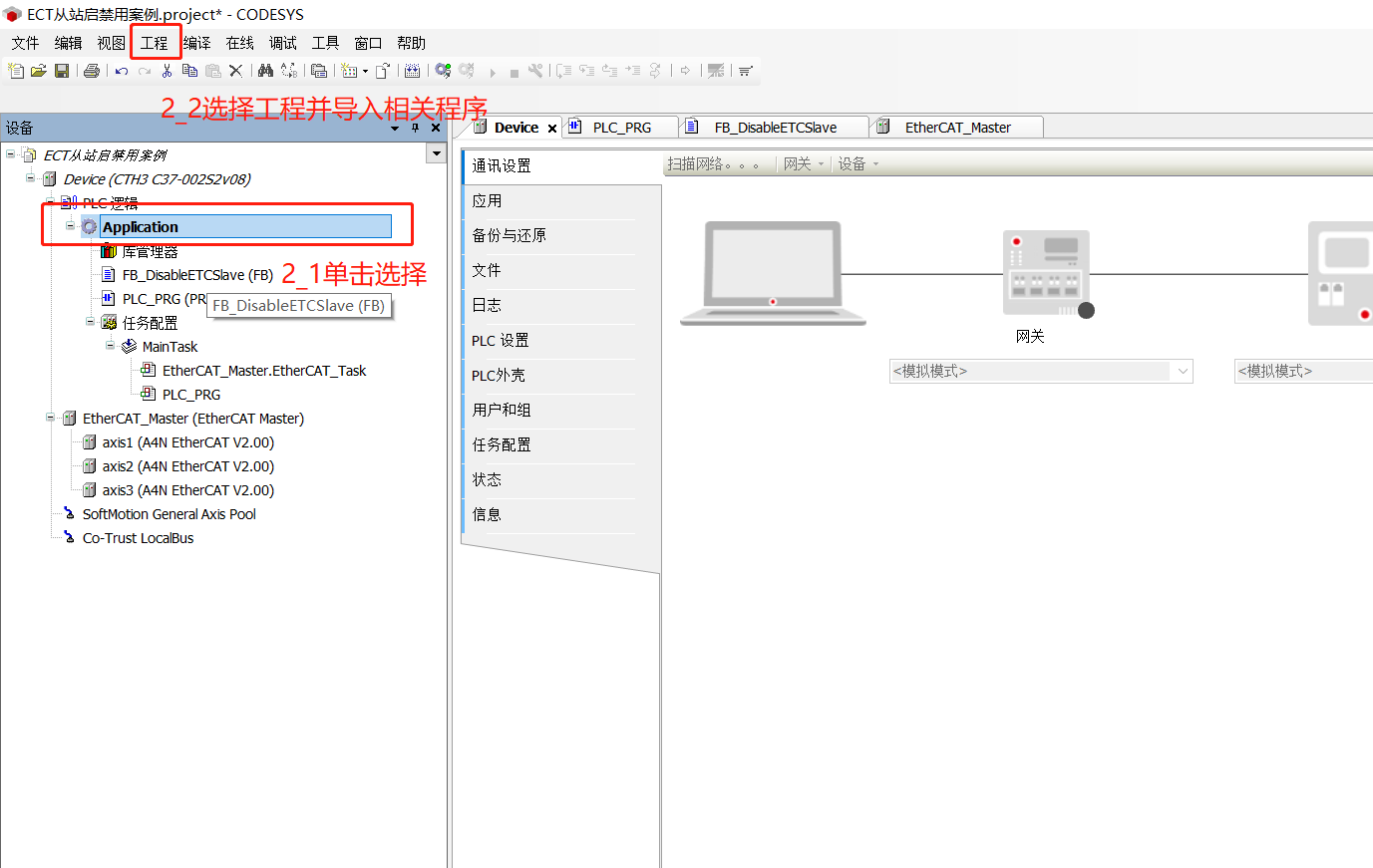Open the 设备 dropdown in device toolbar
1373x868 pixels.
pos(858,164)
